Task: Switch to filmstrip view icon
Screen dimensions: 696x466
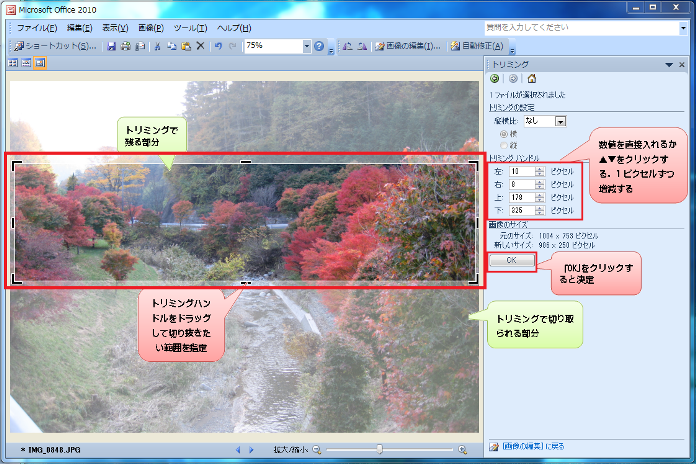Action: click(x=26, y=63)
